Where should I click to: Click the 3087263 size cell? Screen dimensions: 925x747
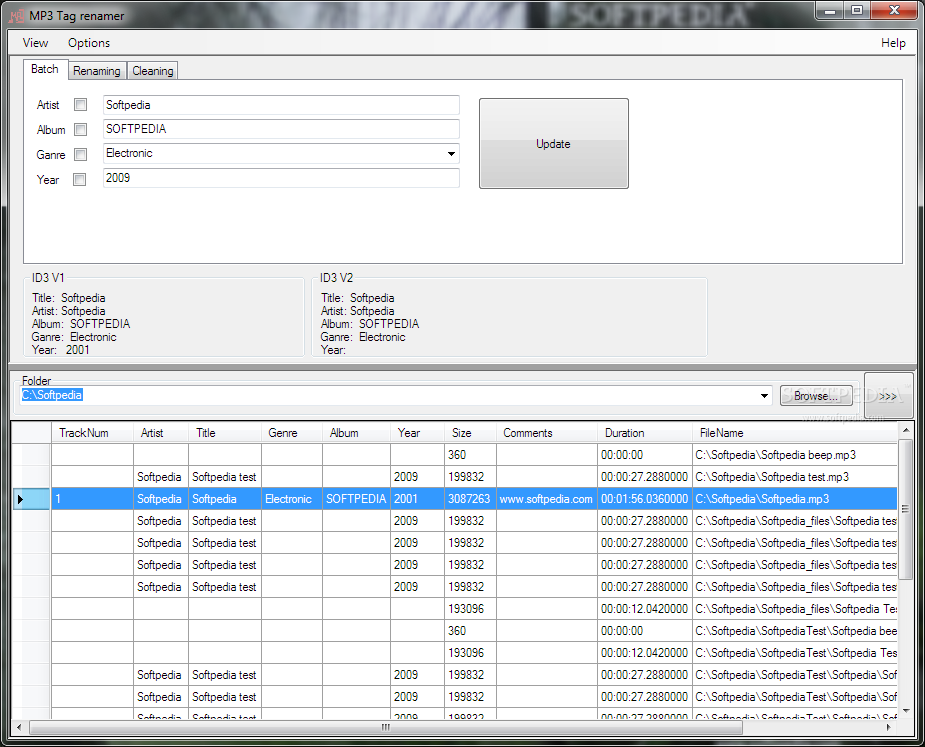(470, 499)
